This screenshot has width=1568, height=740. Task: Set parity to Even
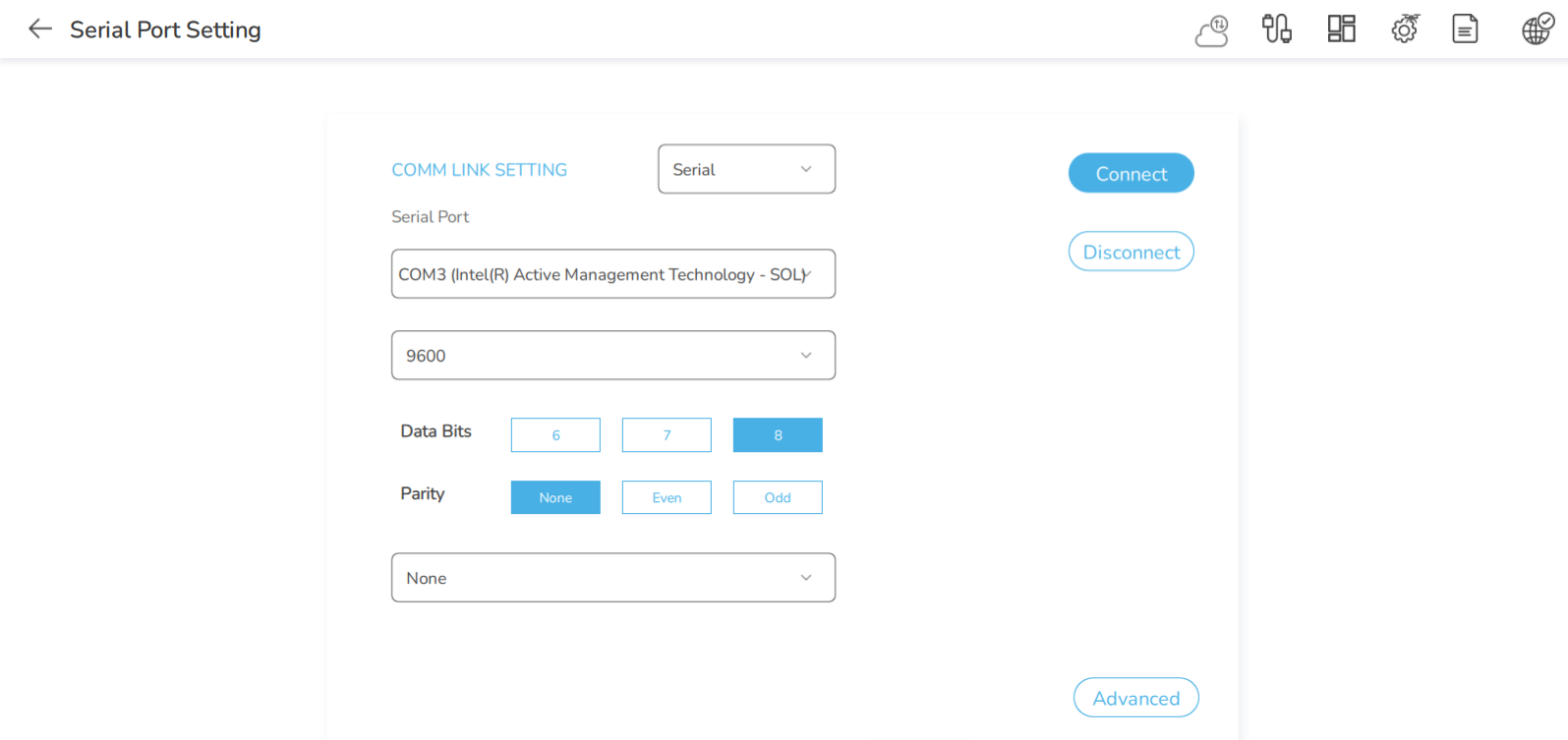click(667, 498)
